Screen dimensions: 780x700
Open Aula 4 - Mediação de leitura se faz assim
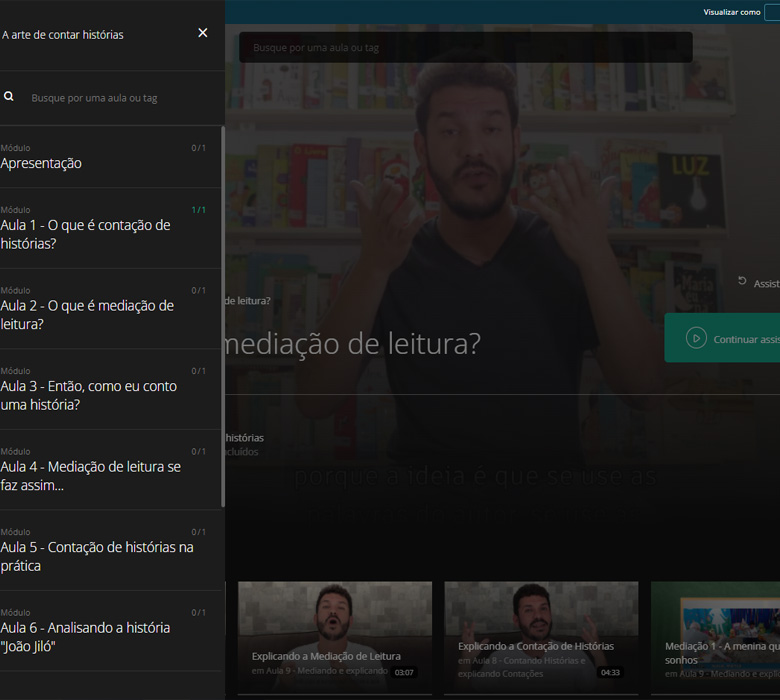click(x=91, y=476)
